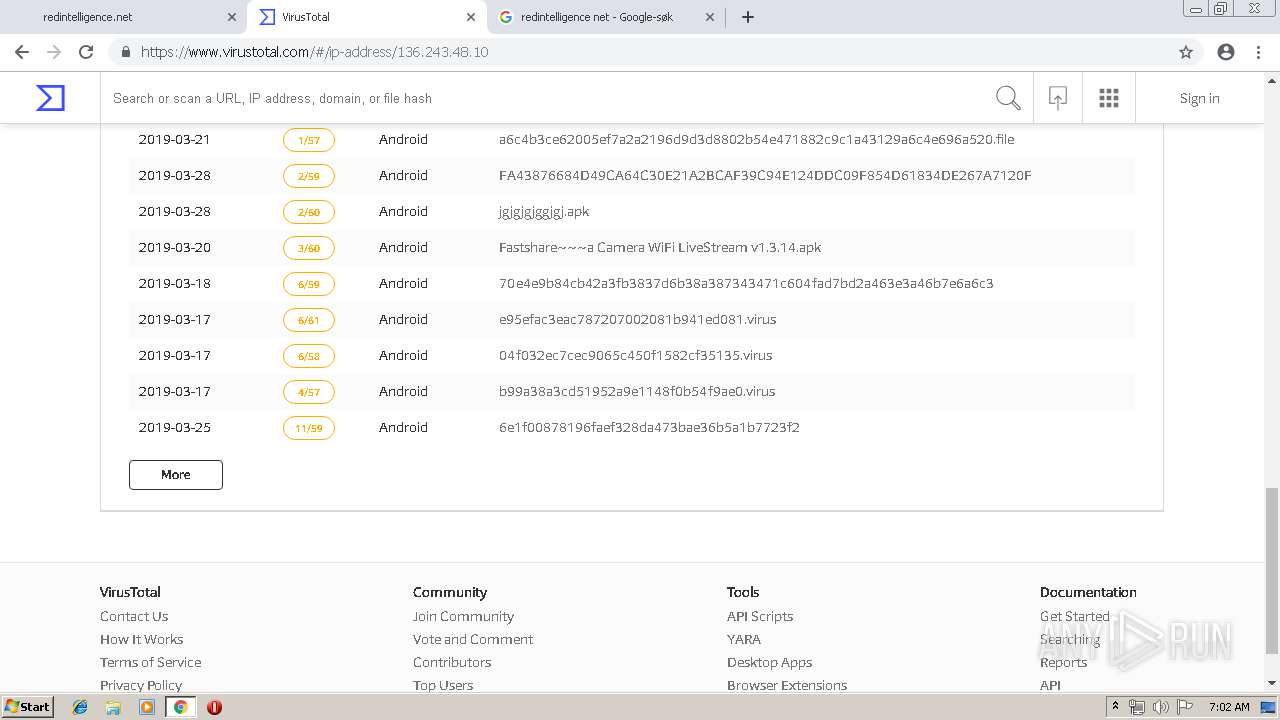Image resolution: width=1280 pixels, height=720 pixels.
Task: Open the Get Started documentation link
Action: click(x=1075, y=616)
